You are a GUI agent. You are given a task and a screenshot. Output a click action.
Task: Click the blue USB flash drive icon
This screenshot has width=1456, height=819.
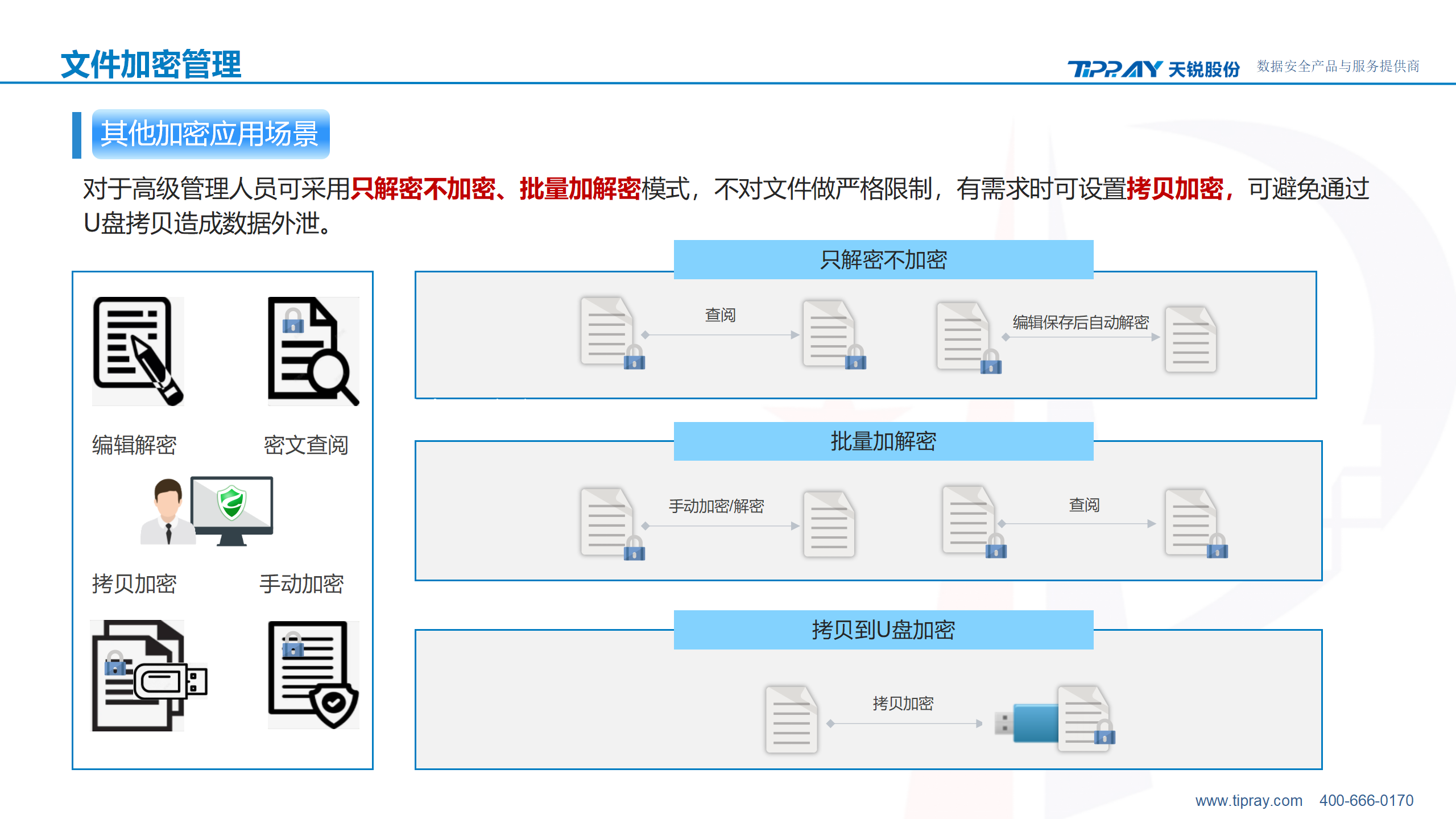pyautogui.click(x=1027, y=722)
